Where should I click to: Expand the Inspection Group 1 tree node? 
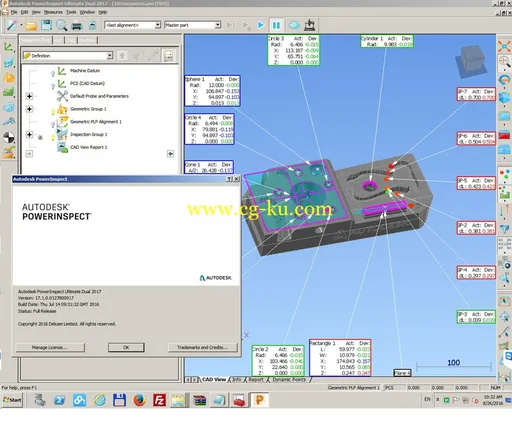click(x=29, y=134)
